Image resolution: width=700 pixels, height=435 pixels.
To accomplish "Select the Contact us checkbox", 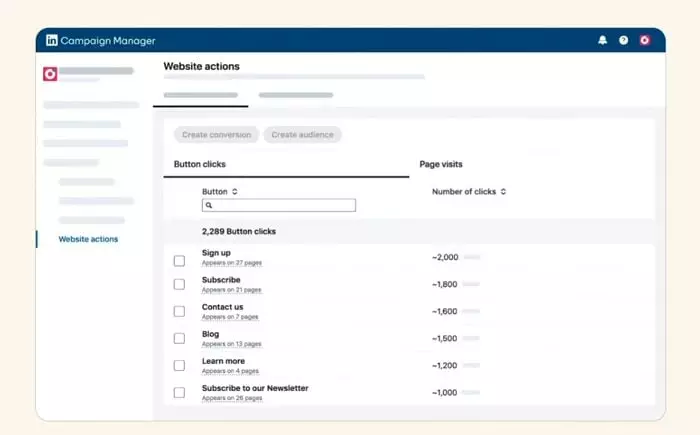I will click(x=179, y=311).
